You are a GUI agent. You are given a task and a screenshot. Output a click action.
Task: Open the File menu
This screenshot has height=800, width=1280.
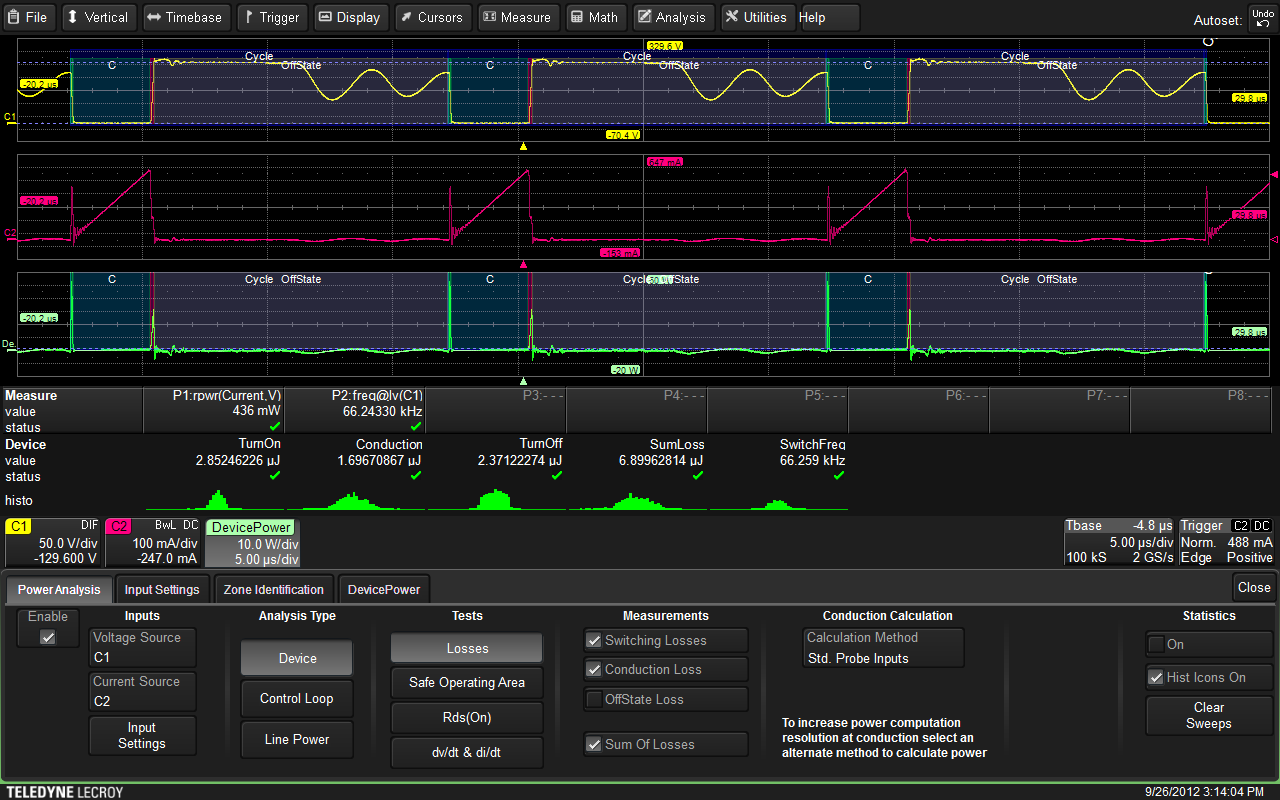[29, 17]
